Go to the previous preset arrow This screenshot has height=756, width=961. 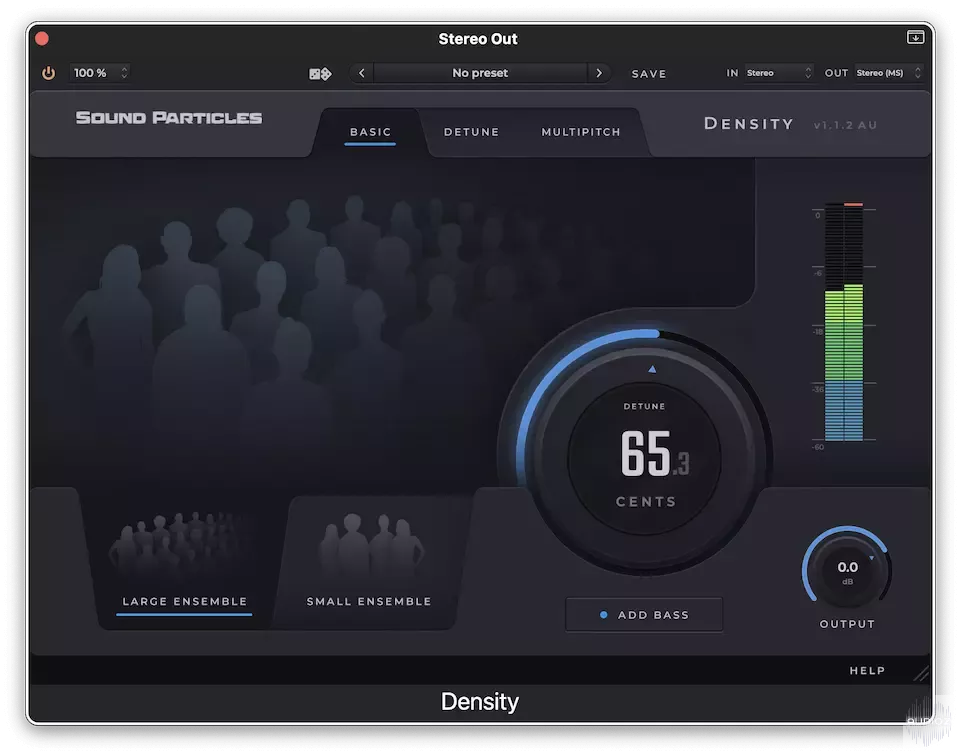coord(362,74)
